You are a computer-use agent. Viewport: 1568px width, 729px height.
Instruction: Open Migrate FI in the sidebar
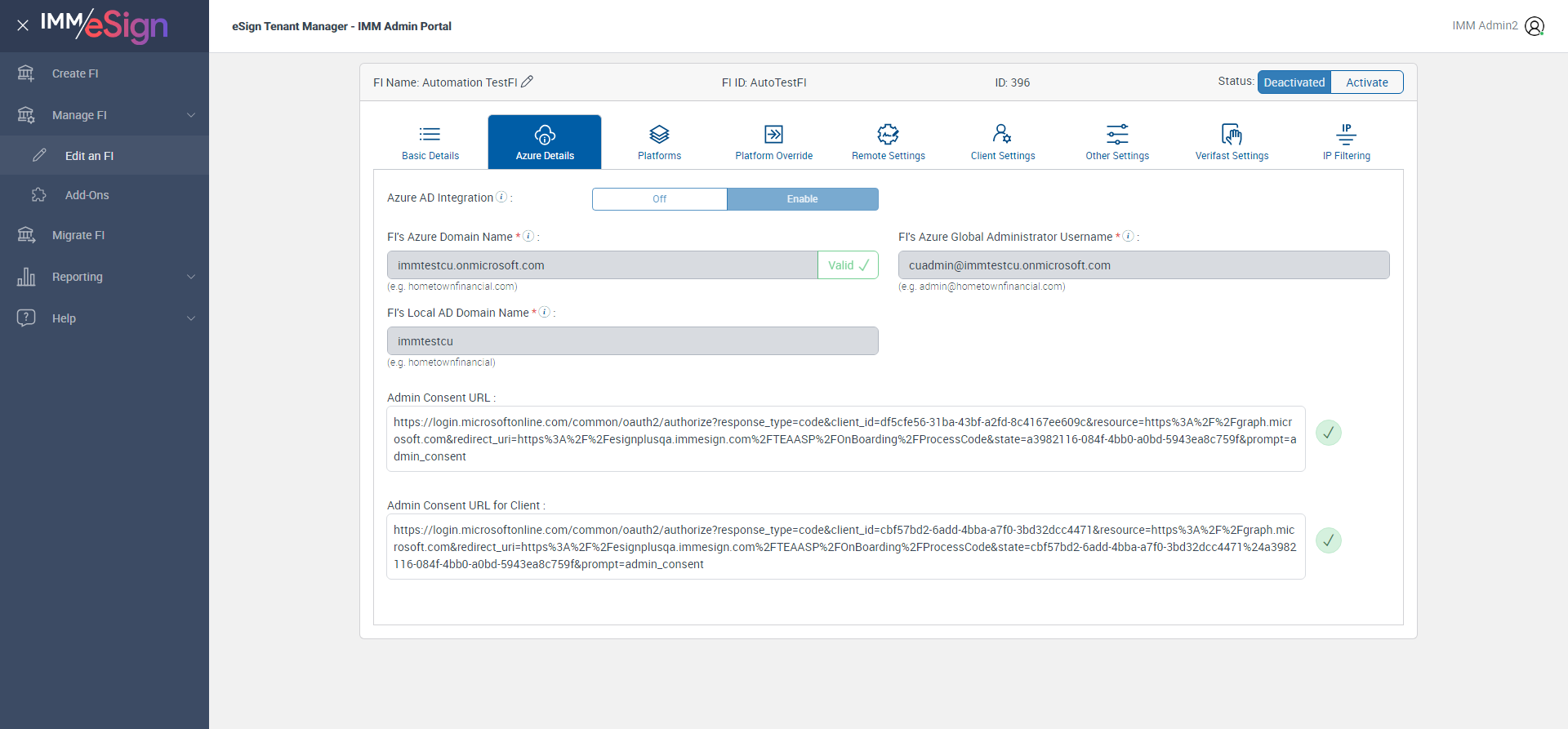(105, 235)
